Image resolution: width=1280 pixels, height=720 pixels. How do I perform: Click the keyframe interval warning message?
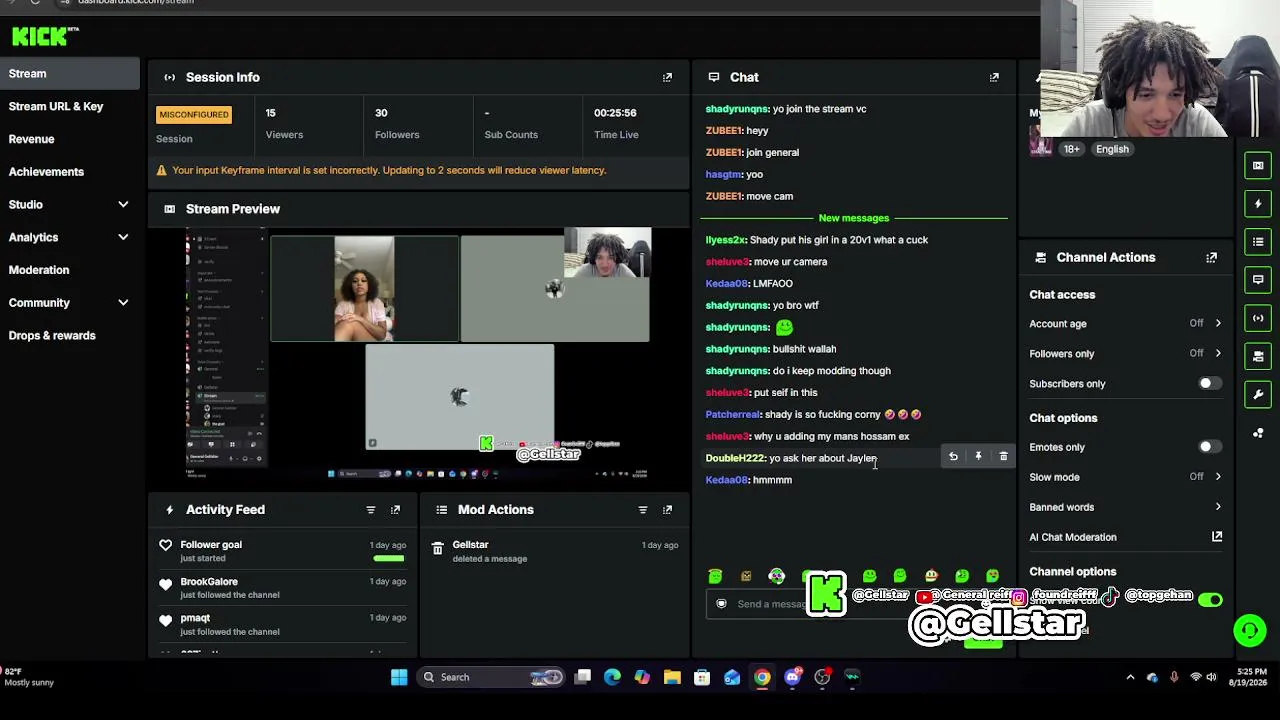389,171
